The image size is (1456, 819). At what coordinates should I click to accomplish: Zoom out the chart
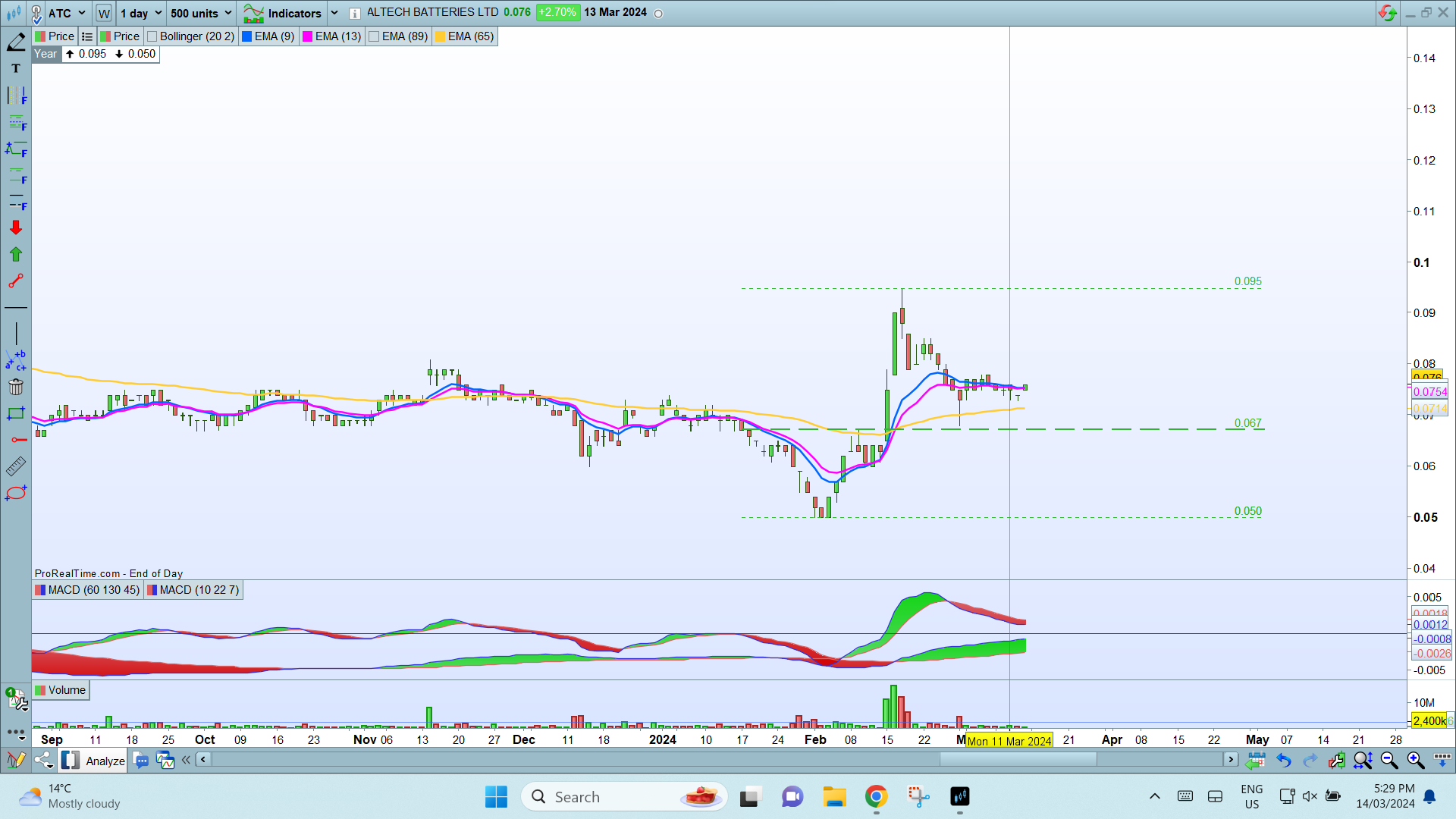pyautogui.click(x=1389, y=760)
